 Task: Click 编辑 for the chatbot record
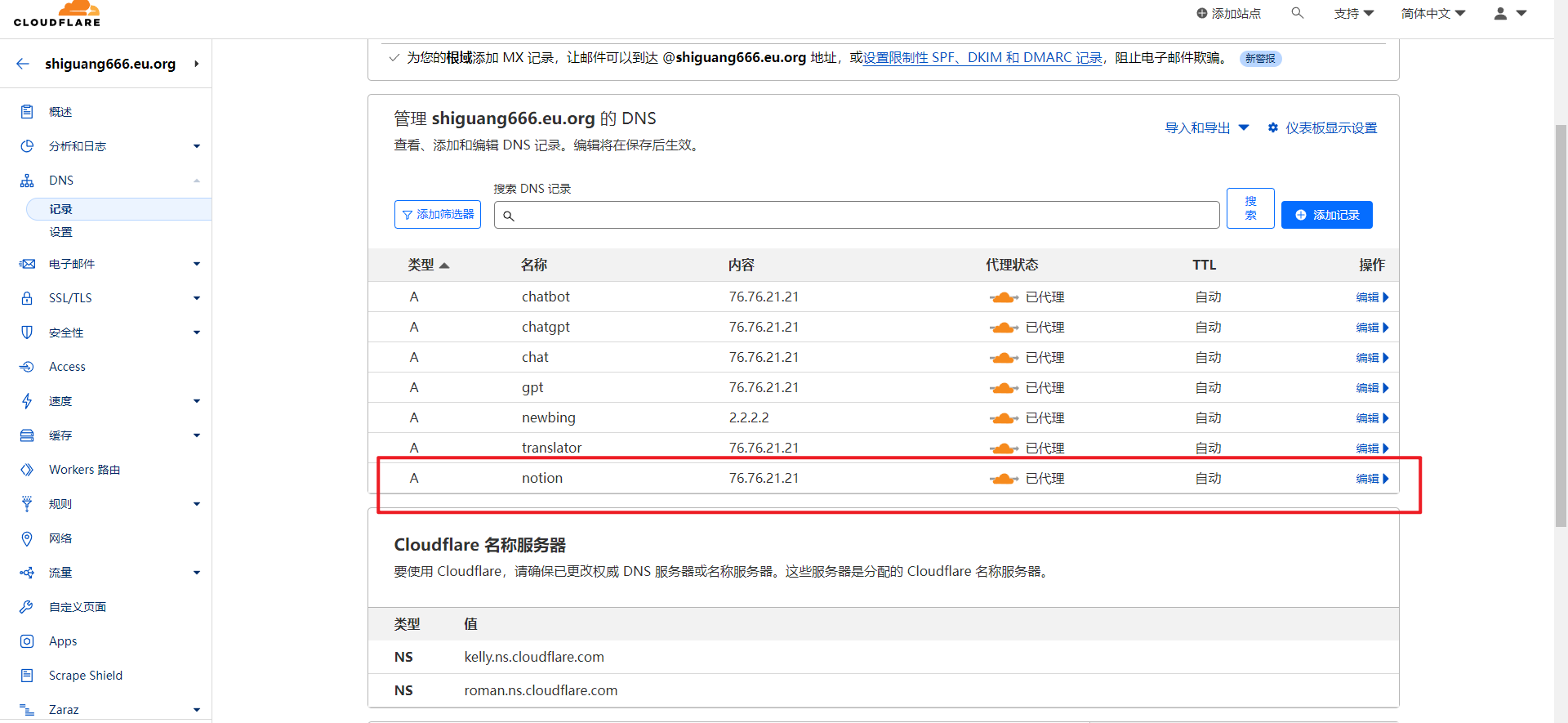click(1372, 297)
